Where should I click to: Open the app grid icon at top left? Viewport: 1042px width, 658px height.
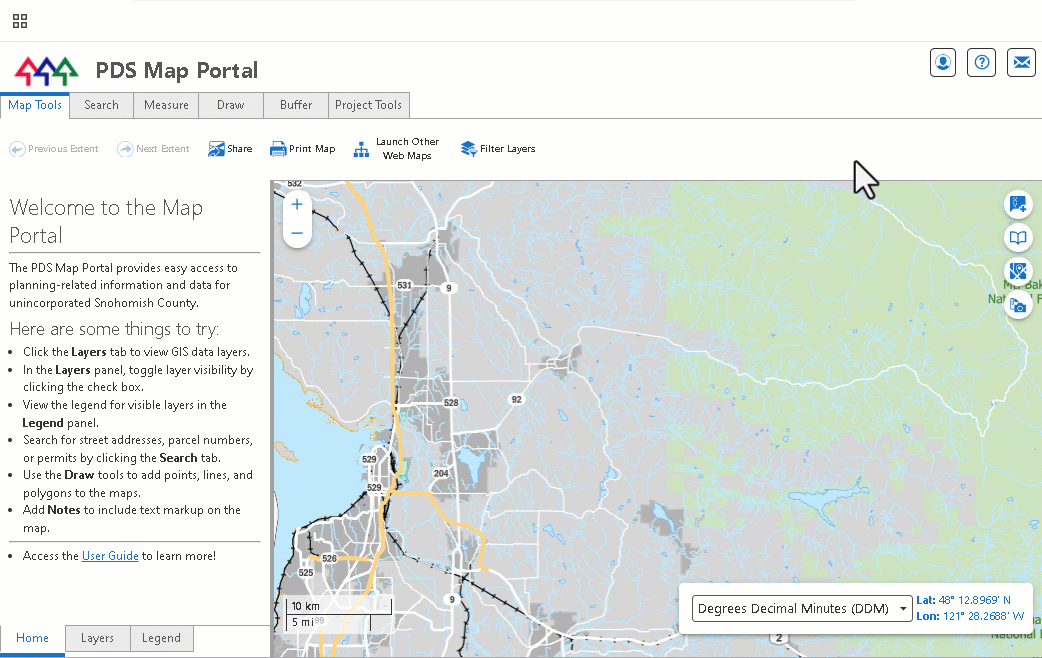(20, 21)
